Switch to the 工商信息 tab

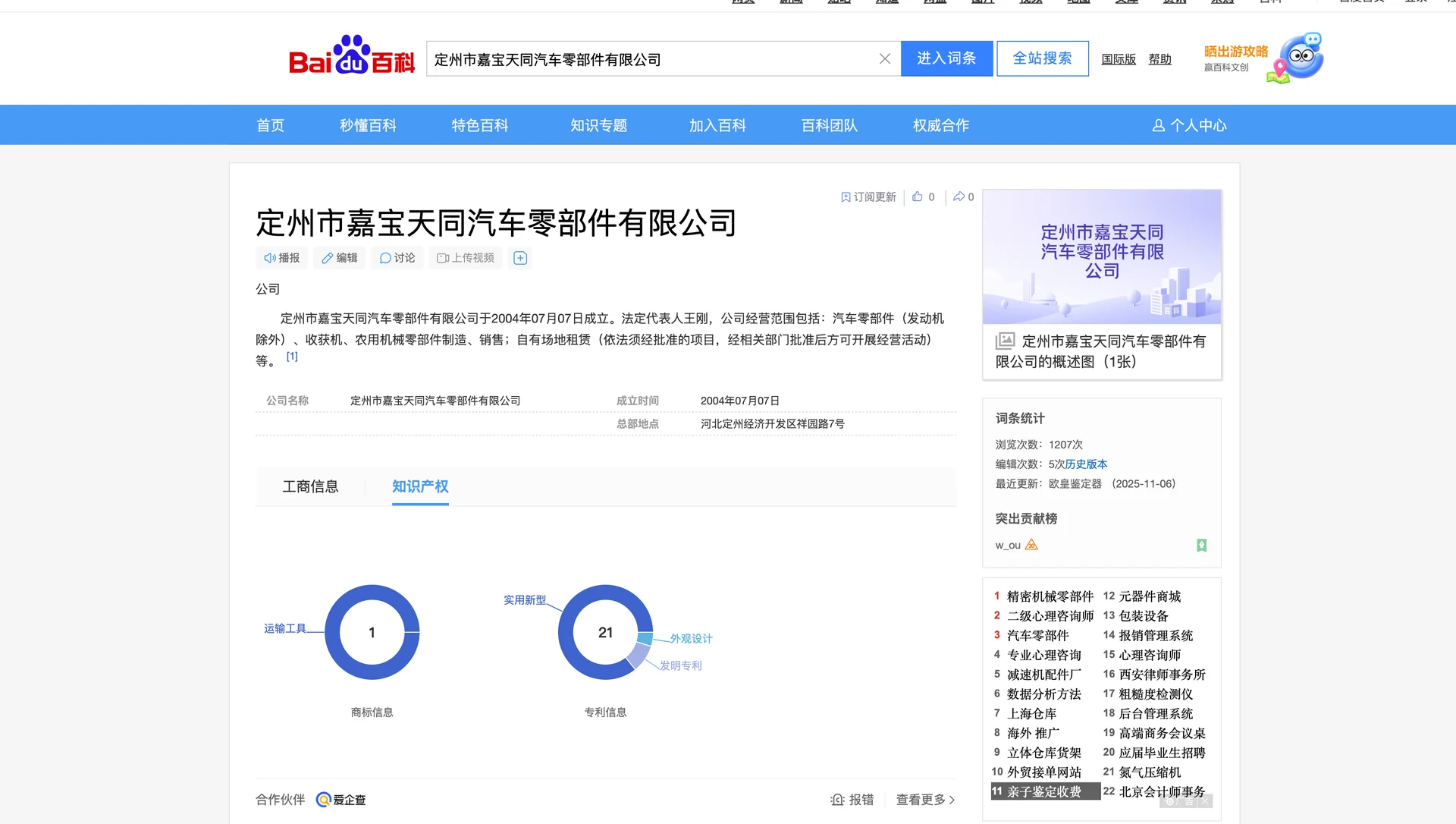tap(310, 486)
